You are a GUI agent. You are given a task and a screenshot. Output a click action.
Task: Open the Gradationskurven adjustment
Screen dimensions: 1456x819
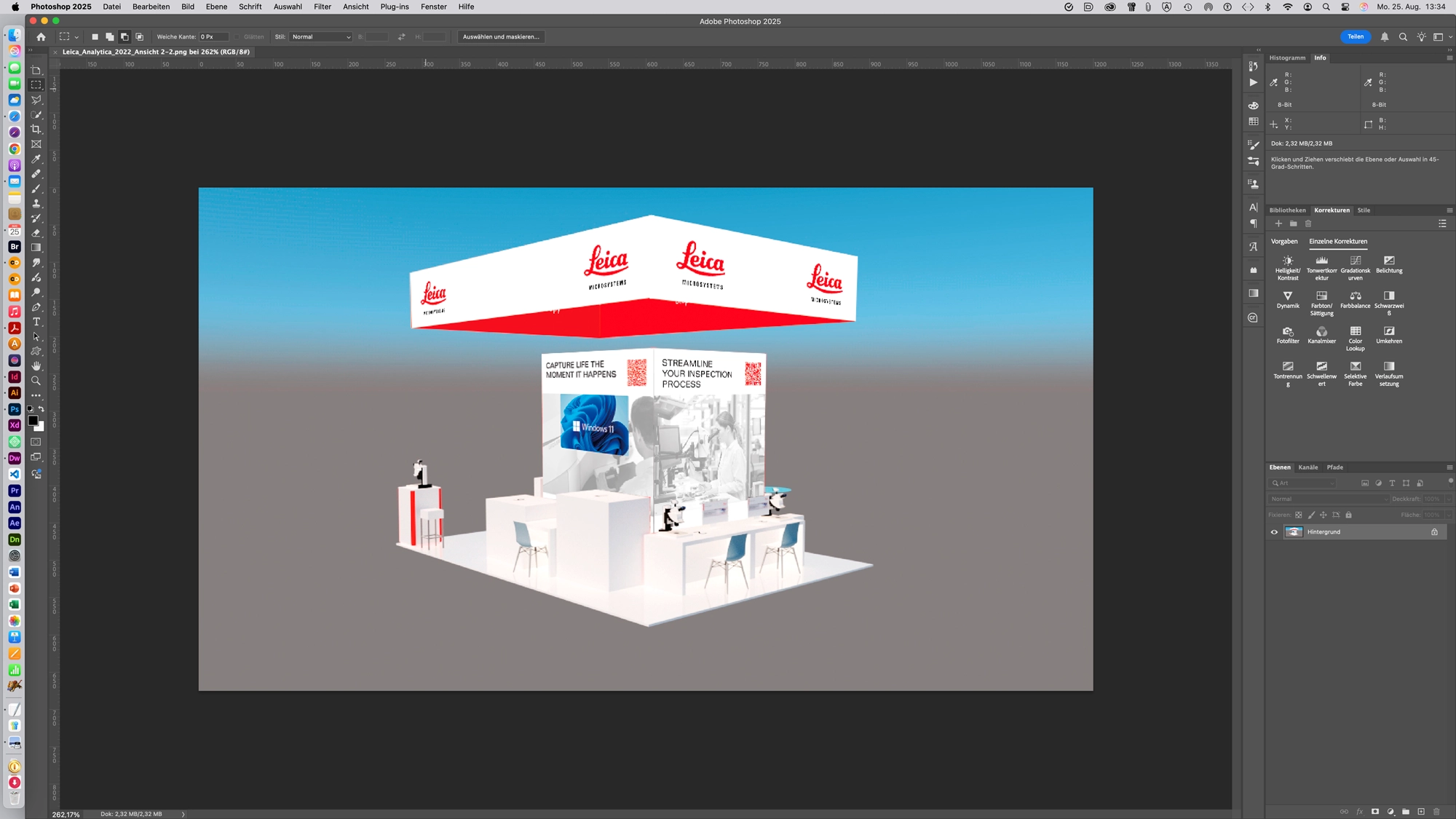click(x=1356, y=264)
